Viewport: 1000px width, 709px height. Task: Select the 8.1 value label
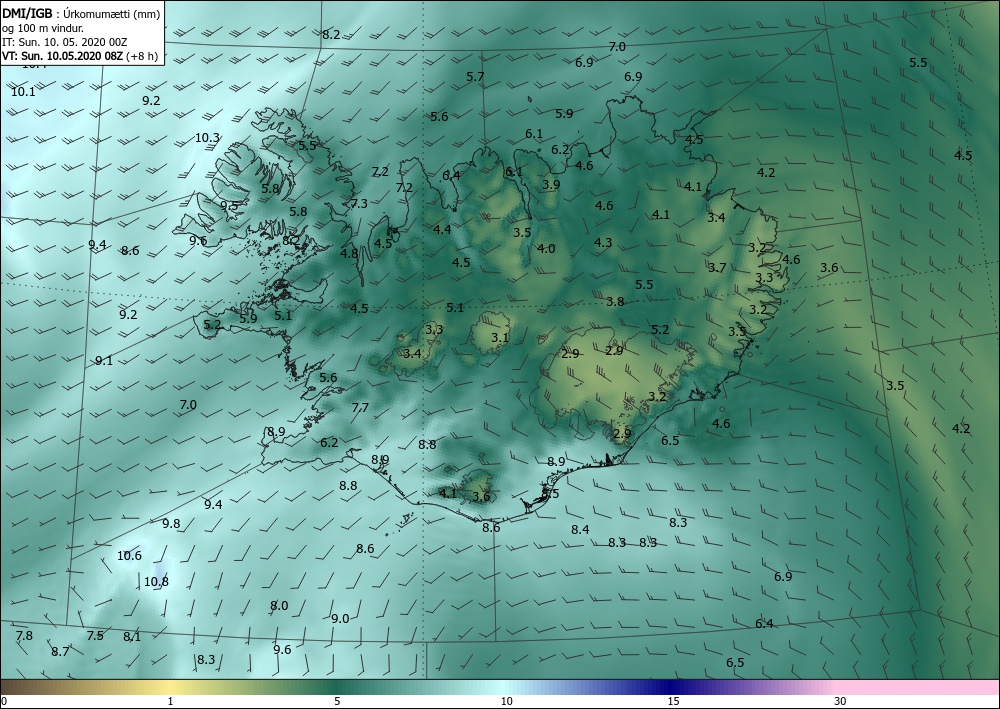pos(132,636)
